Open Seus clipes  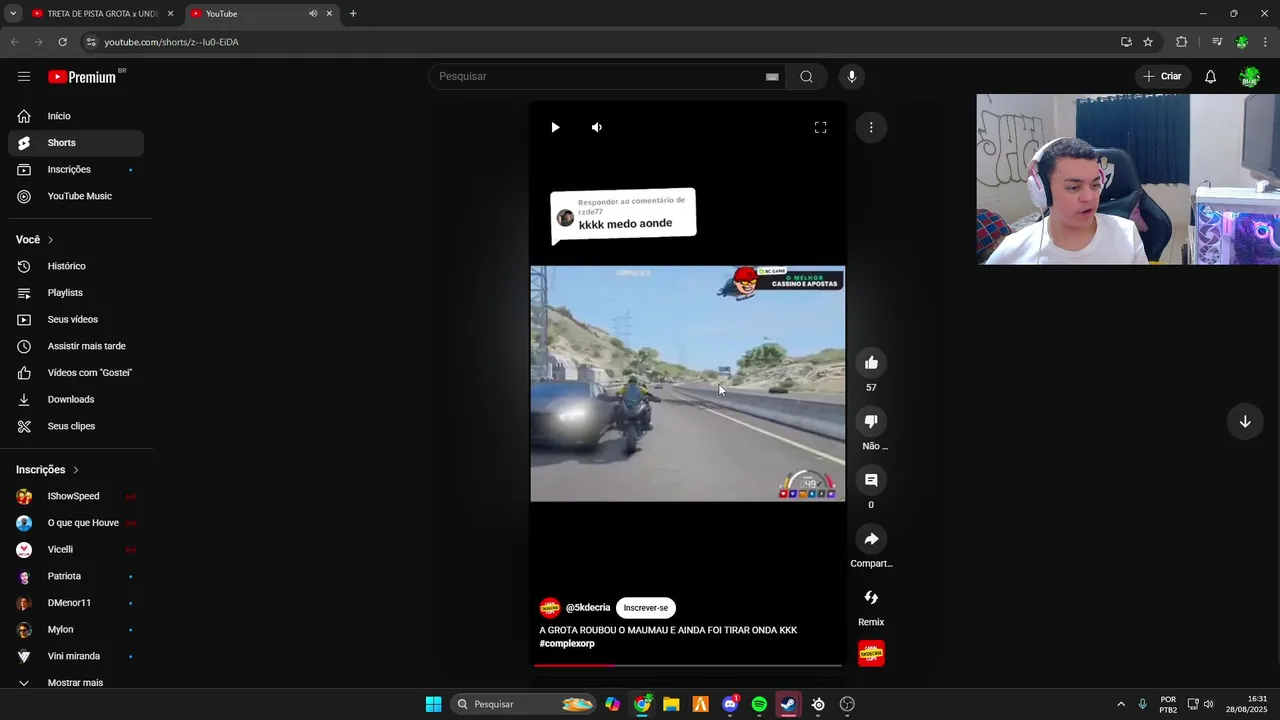point(76,426)
